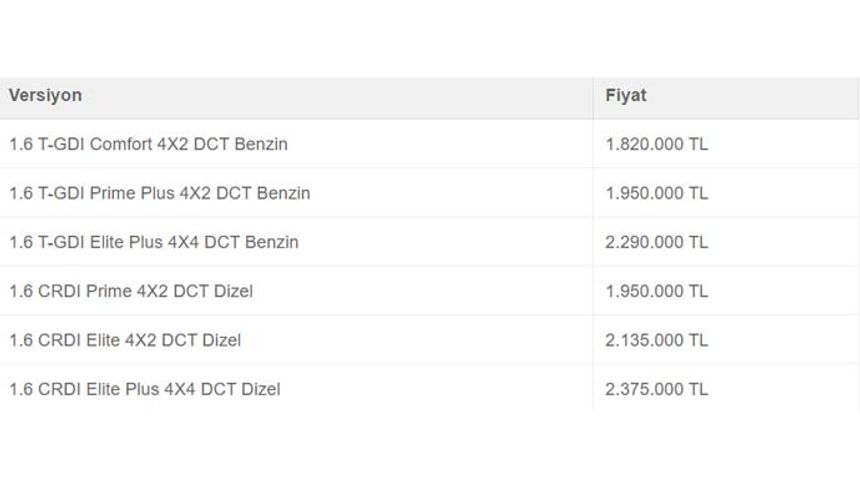The height and width of the screenshot is (504, 860).
Task: Click T-GDI text in the Prime Plus row
Action: pos(61,193)
